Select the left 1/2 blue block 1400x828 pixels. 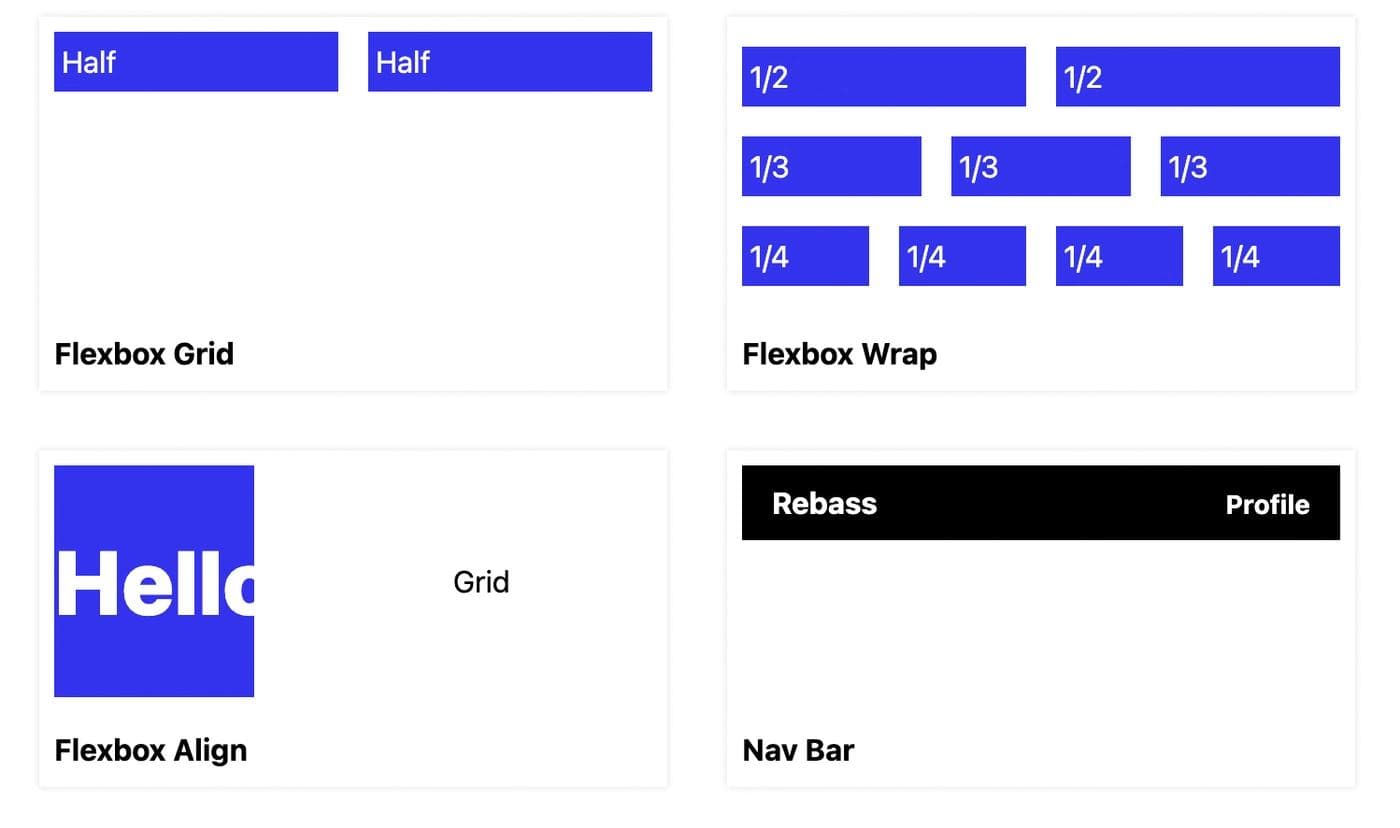(x=883, y=77)
